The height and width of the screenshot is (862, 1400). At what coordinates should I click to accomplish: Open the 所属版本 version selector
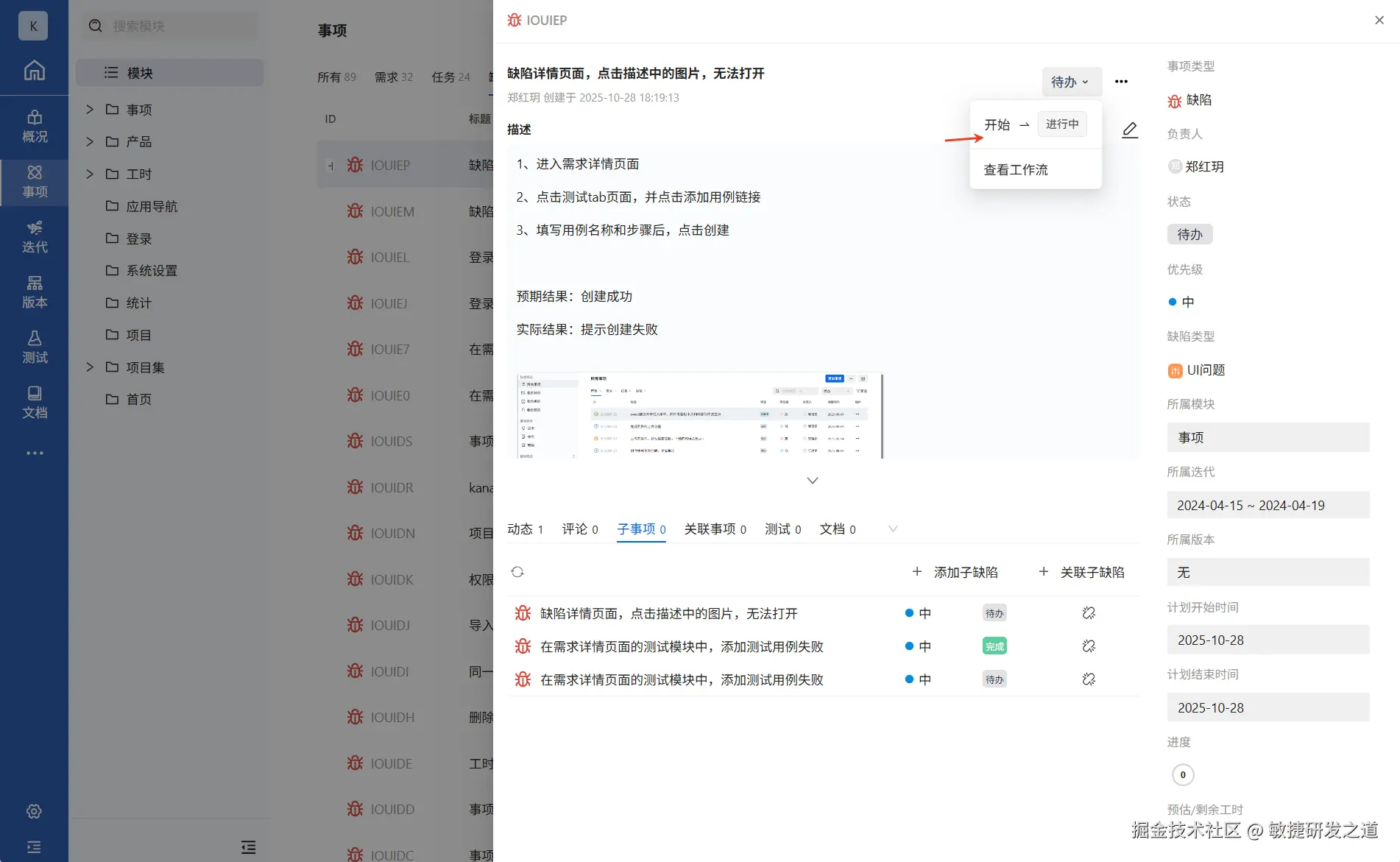[1268, 573]
